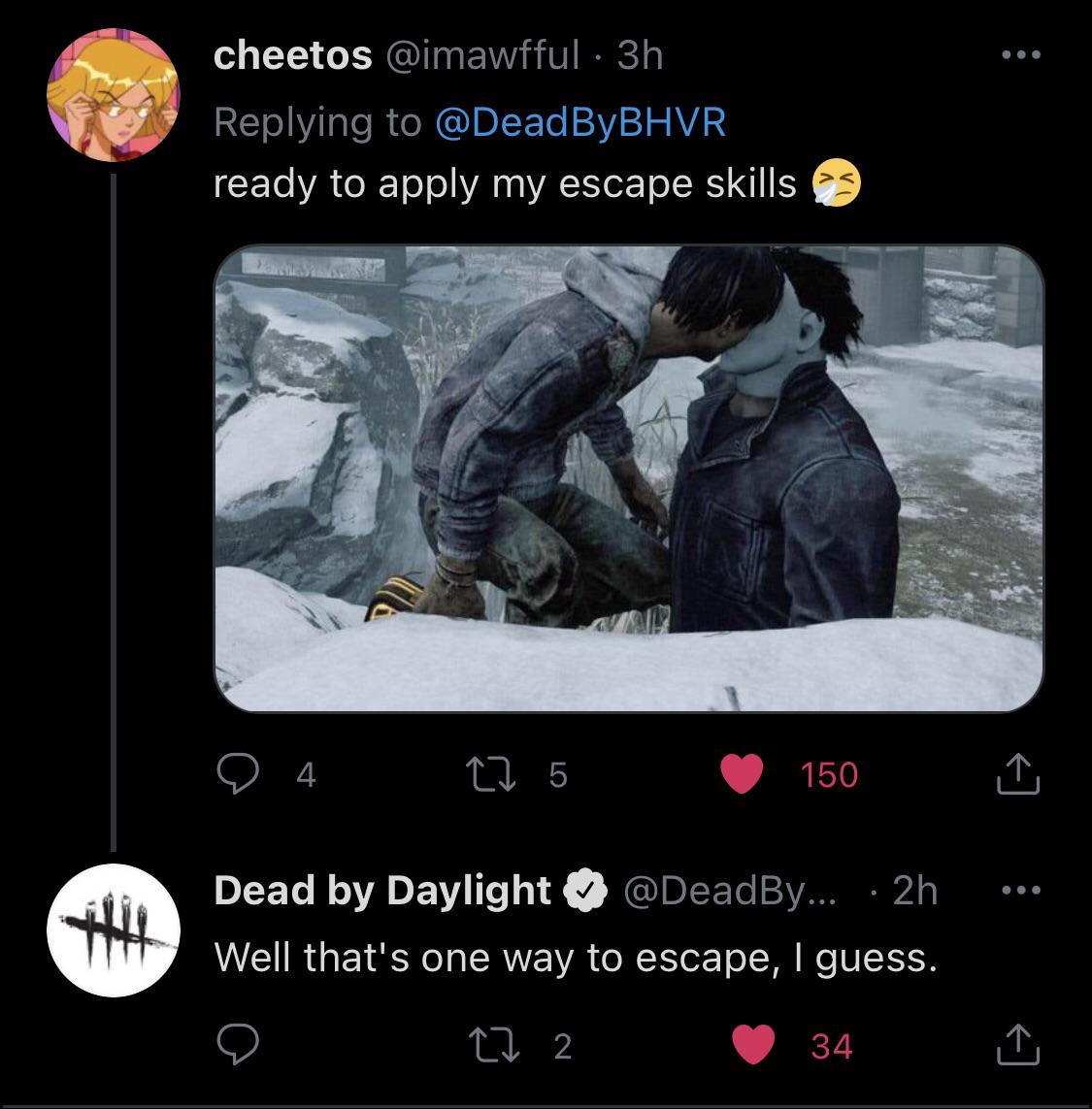Open the share icon on Dead by Daylight's reply
This screenshot has height=1109, width=1092.
coord(1016,1045)
